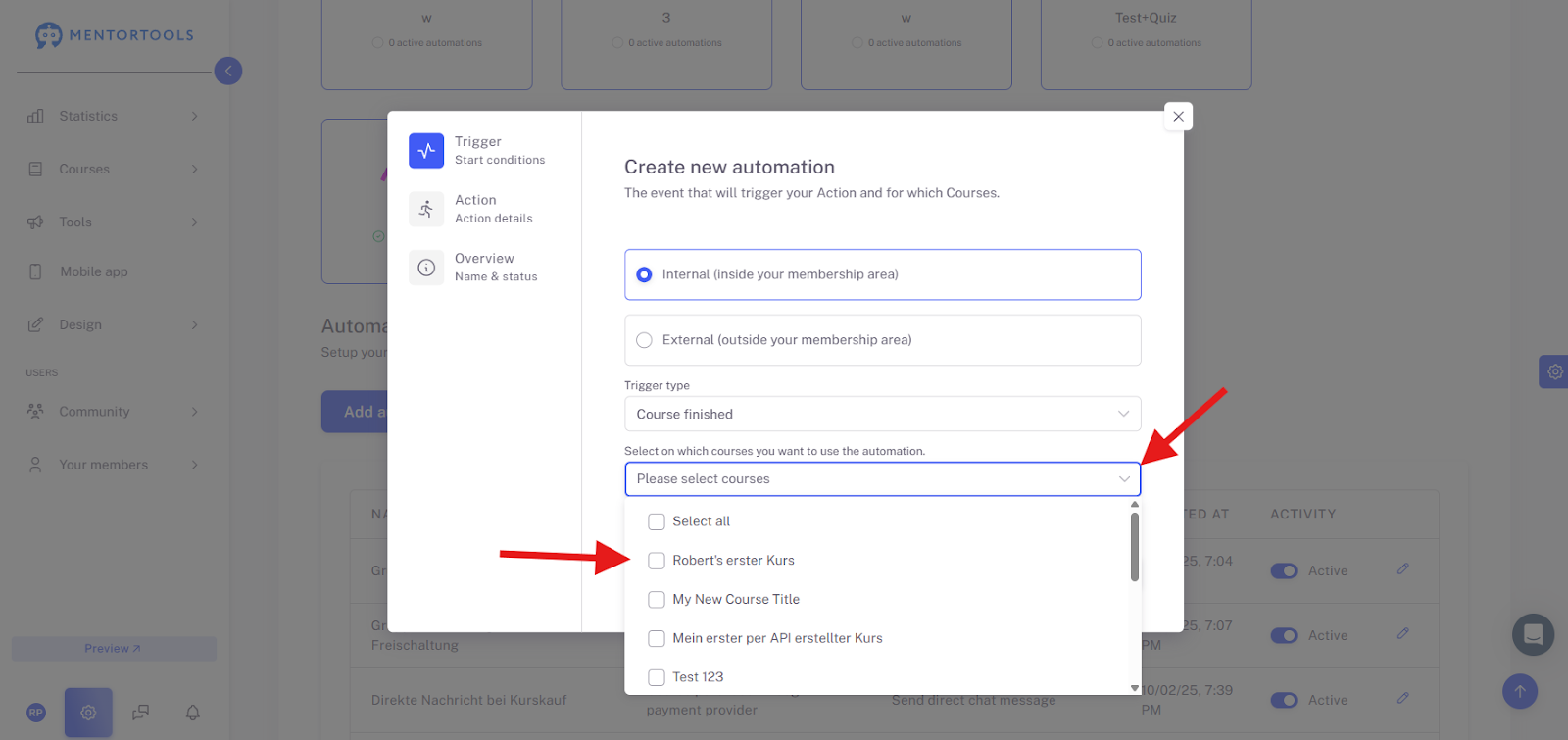Open the chat messages icon in sidebar footer
The width and height of the screenshot is (1568, 740).
(141, 713)
